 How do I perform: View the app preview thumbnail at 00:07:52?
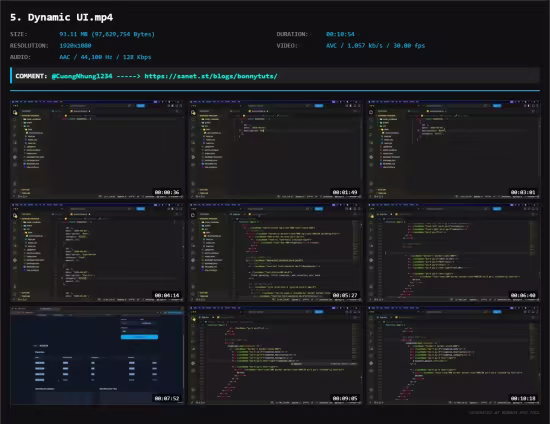click(97, 356)
